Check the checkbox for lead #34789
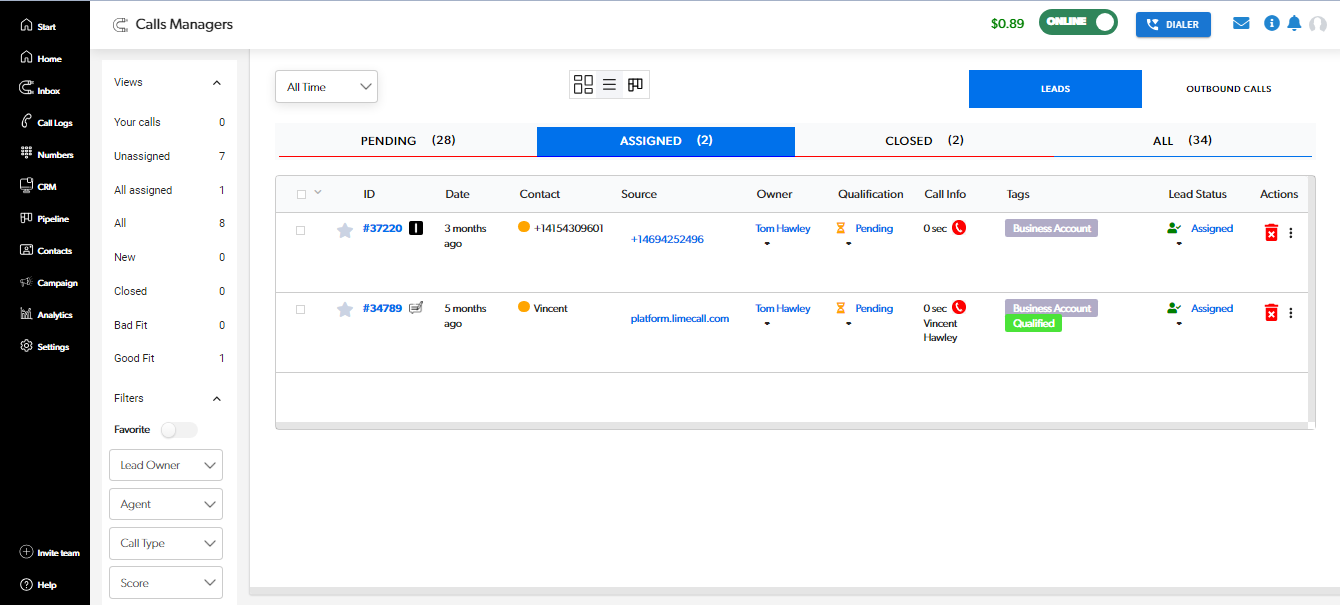 pos(300,310)
